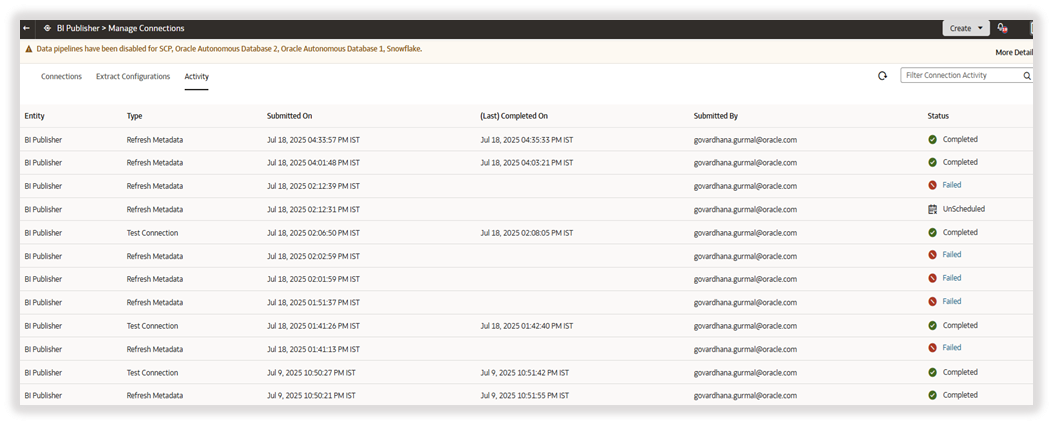Select 'Jul 9, 2025 10:51:55 PM IST' completed cell
The width and height of the screenshot is (1053, 425).
(x=524, y=396)
